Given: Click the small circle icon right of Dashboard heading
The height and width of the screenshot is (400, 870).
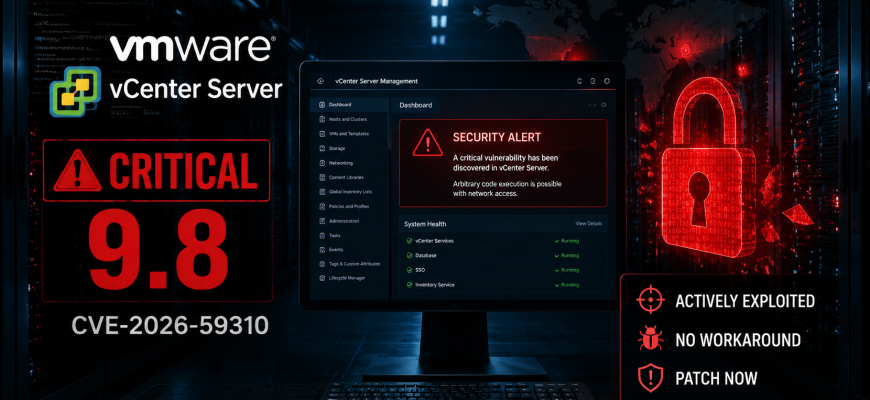Looking at the screenshot, I should [x=604, y=105].
